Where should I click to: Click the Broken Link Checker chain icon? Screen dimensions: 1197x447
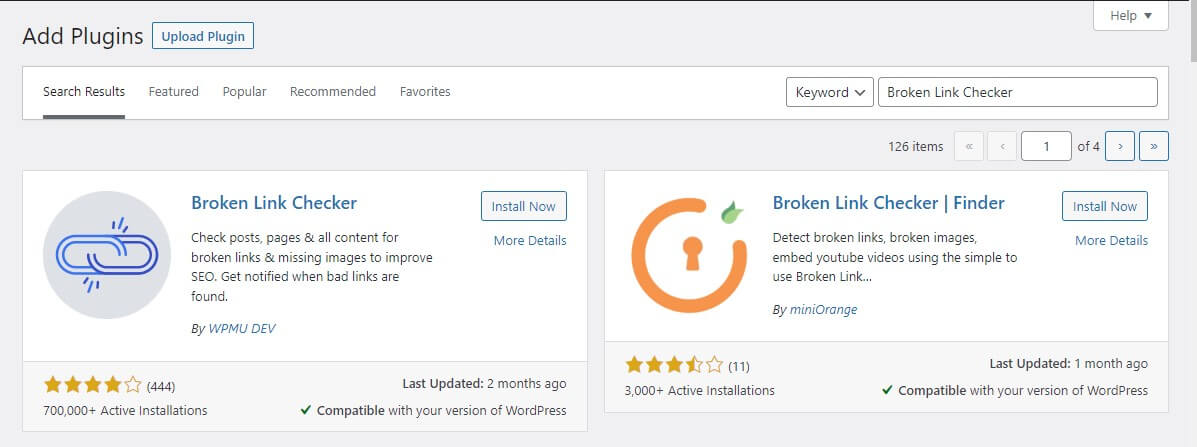(107, 255)
